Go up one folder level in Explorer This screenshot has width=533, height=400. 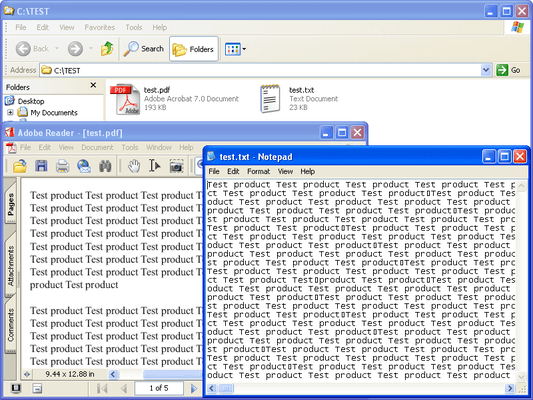(107, 49)
